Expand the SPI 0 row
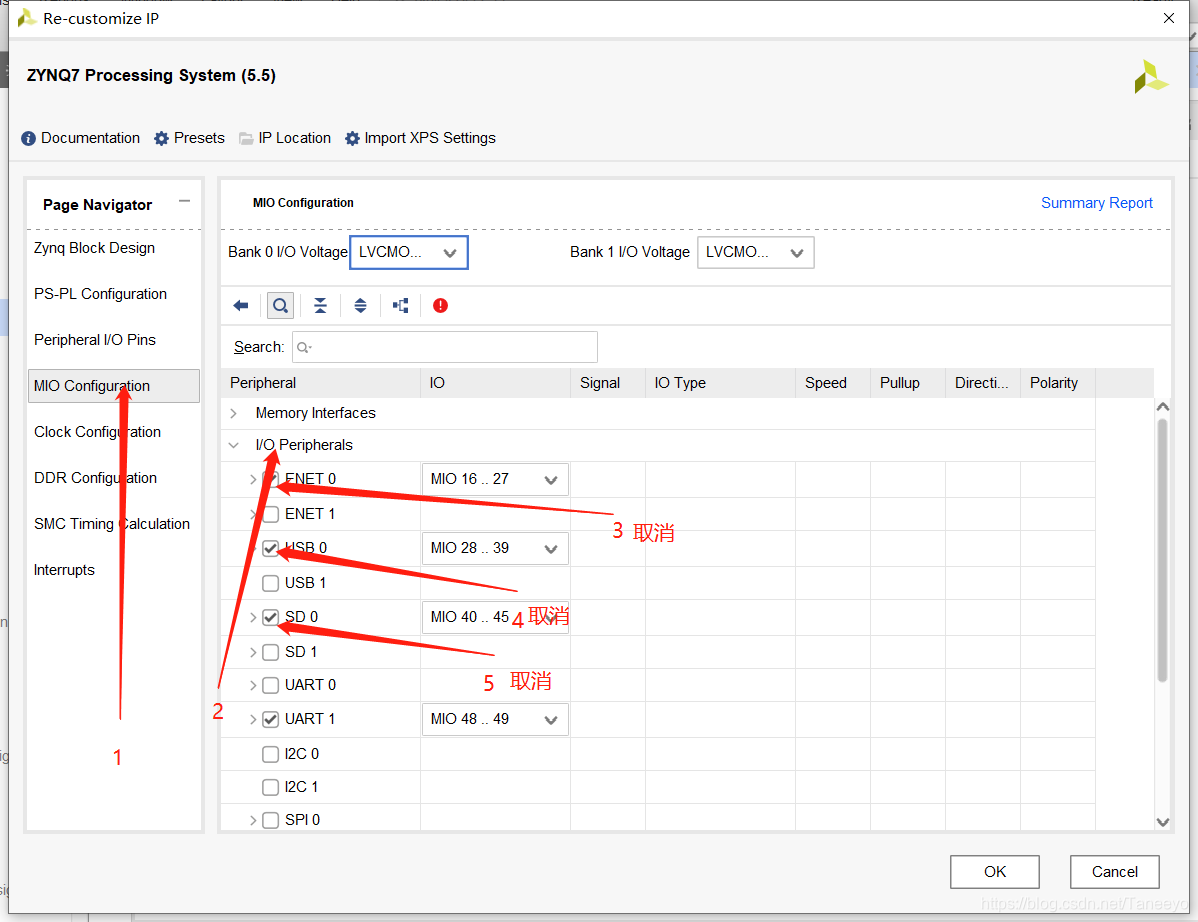Image resolution: width=1198 pixels, height=922 pixels. coord(253,820)
